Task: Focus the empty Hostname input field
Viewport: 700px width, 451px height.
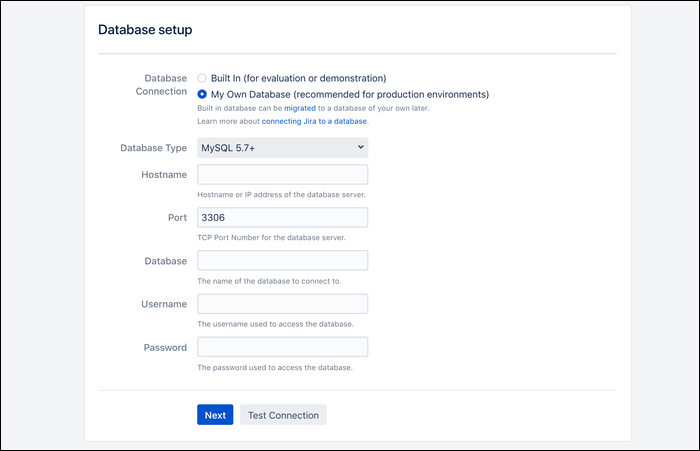Action: (x=283, y=175)
